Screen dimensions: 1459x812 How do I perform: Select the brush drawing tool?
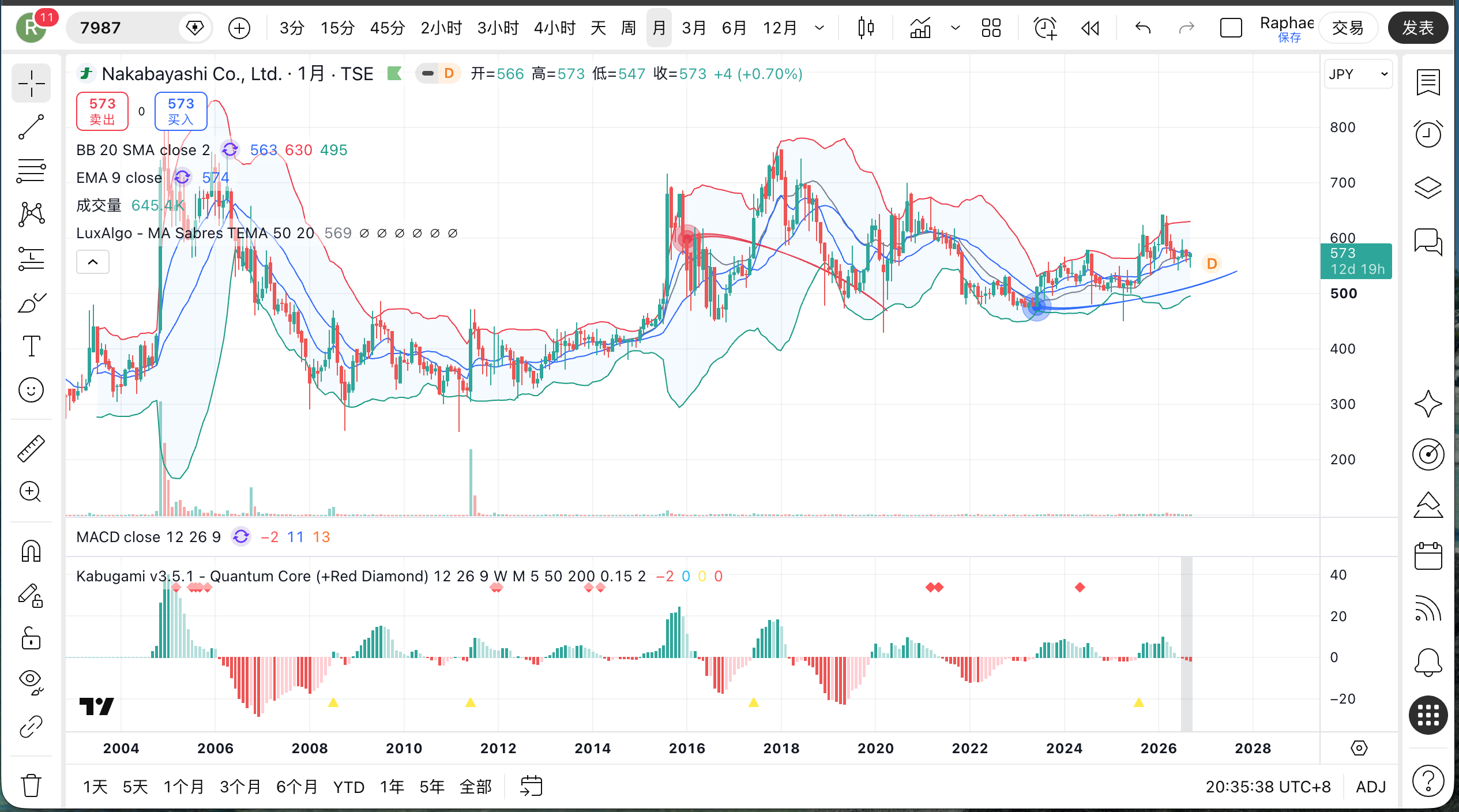(31, 302)
